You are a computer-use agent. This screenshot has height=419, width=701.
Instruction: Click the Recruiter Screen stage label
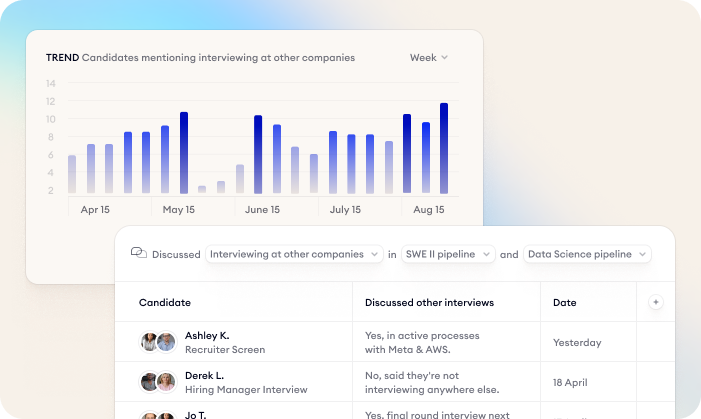point(225,350)
